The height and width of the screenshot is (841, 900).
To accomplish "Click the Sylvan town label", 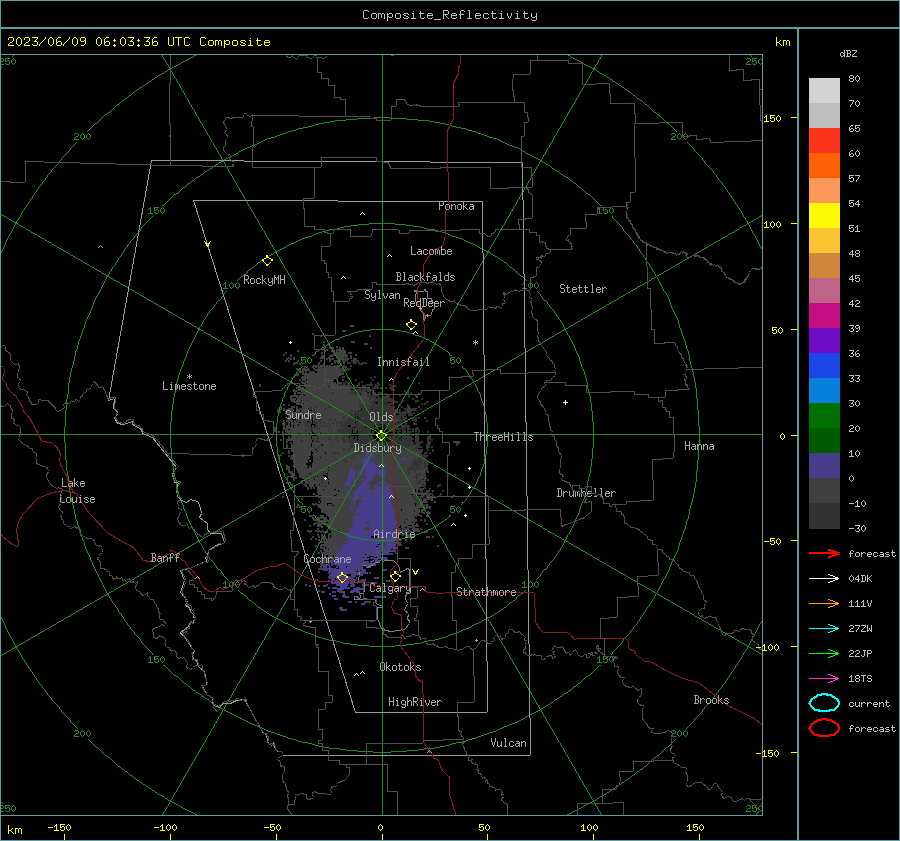I will click(x=382, y=295).
